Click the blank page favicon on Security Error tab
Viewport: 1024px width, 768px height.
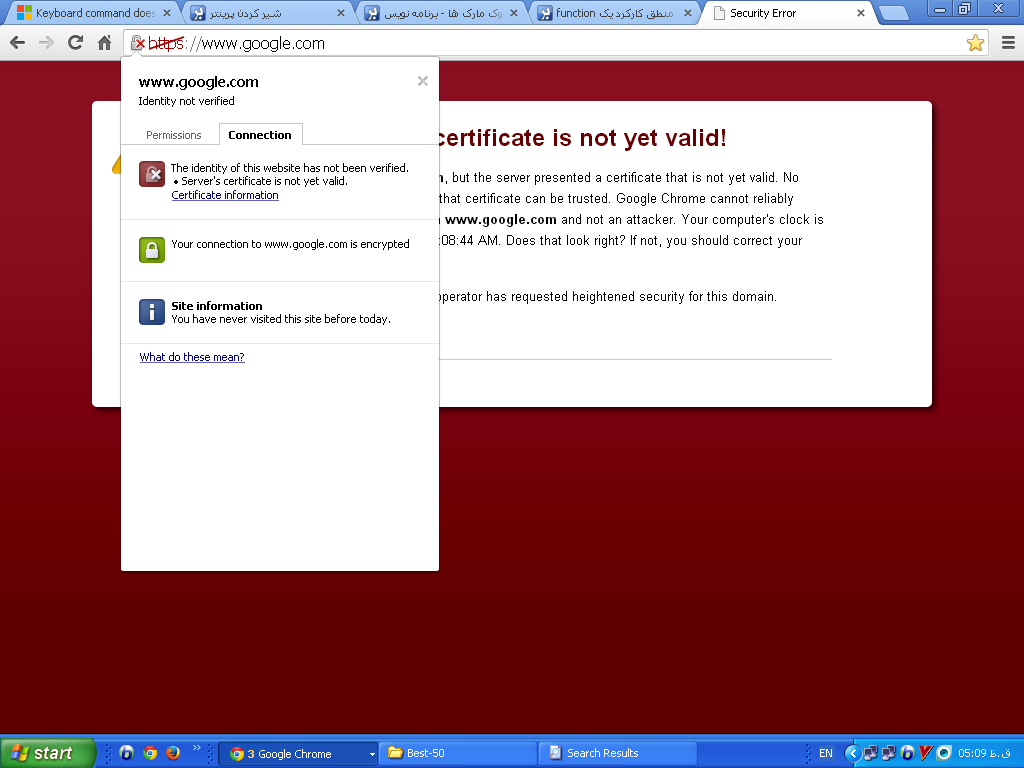coord(719,13)
